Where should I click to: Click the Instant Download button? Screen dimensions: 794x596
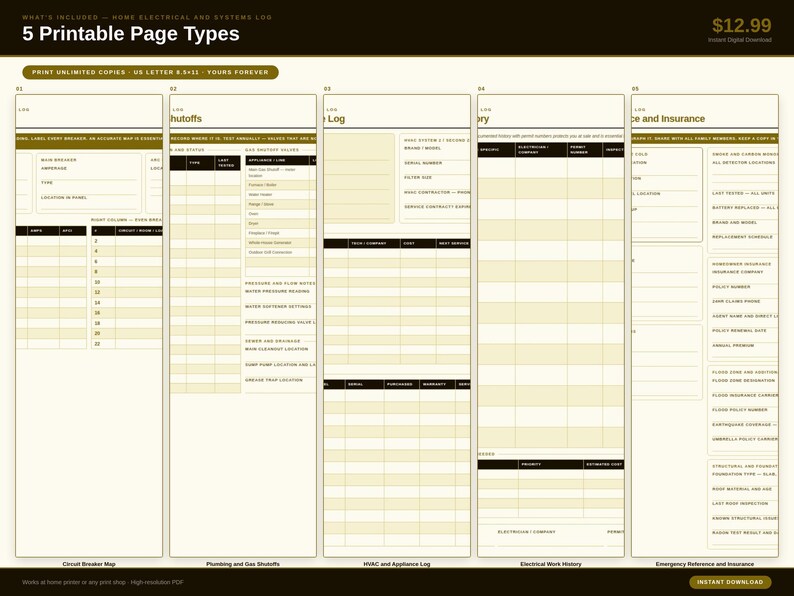[730, 582]
